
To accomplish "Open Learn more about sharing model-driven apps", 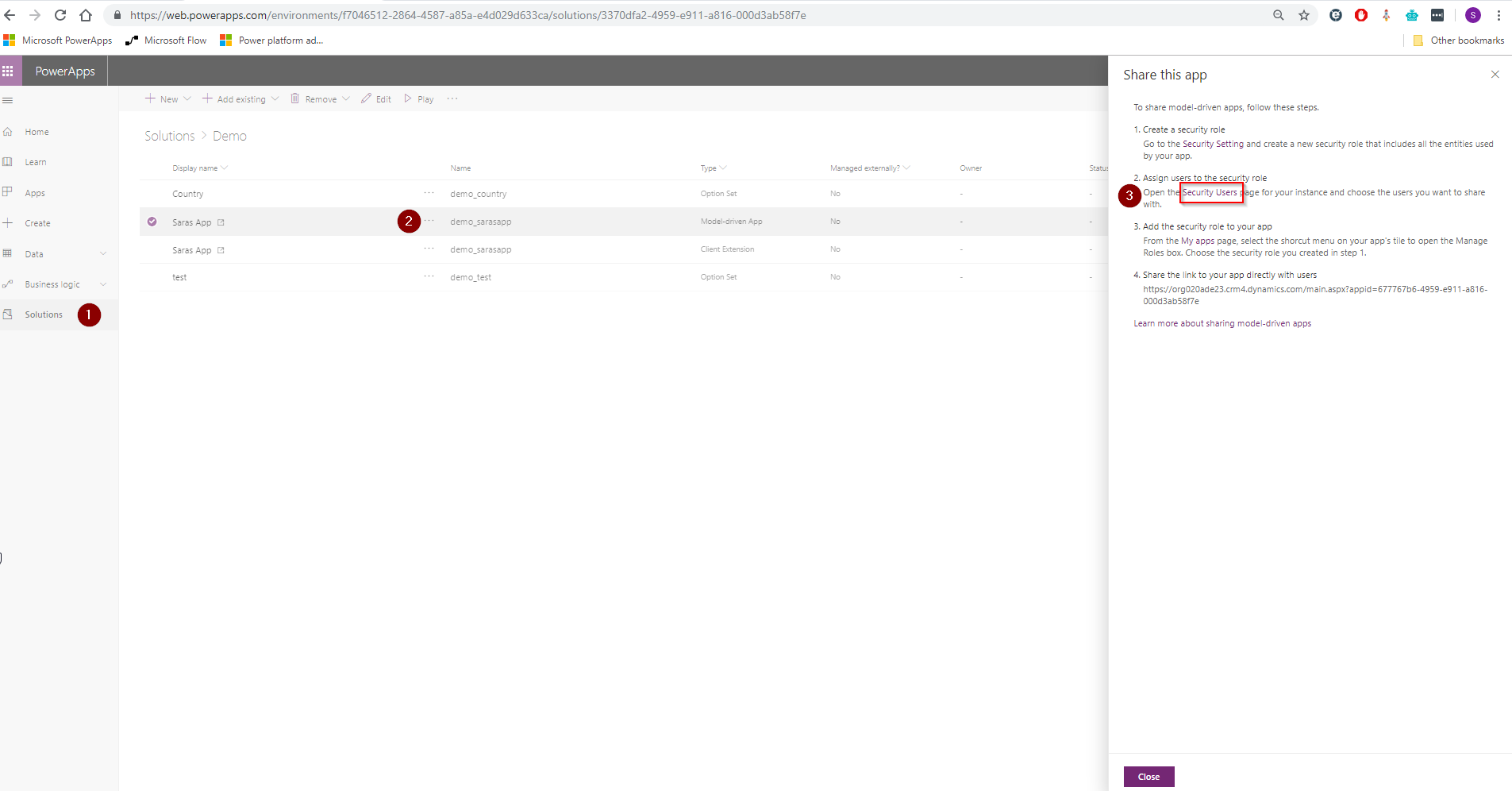I will [x=1222, y=323].
